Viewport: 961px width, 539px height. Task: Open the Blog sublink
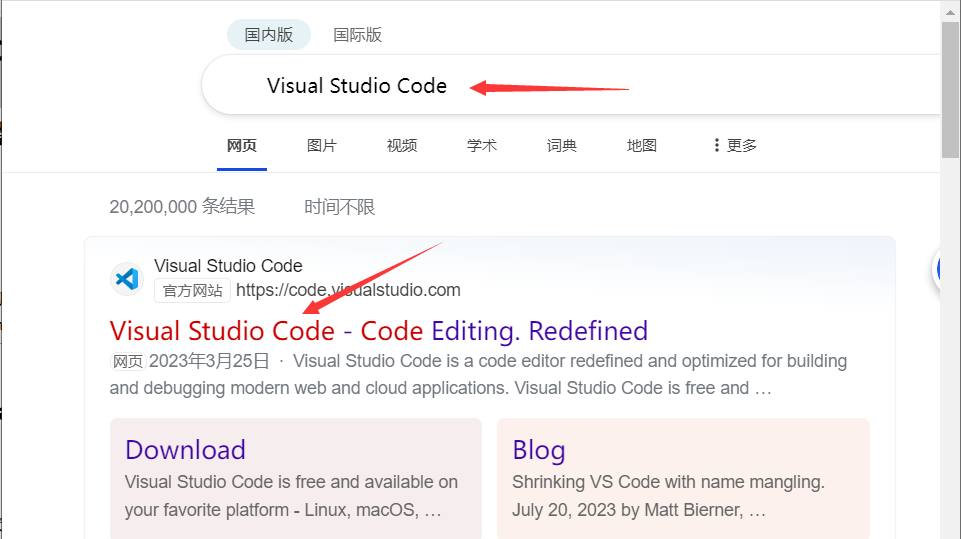[539, 450]
